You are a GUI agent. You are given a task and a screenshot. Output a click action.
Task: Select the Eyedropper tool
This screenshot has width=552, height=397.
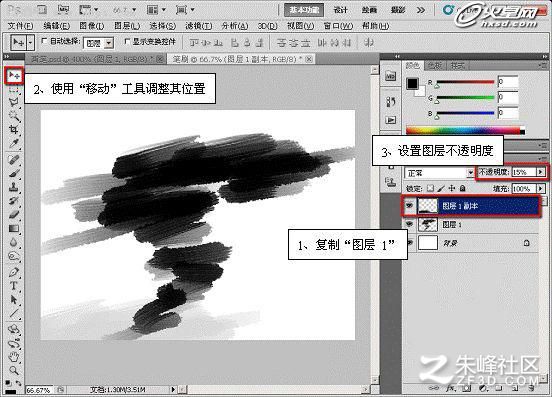point(14,143)
